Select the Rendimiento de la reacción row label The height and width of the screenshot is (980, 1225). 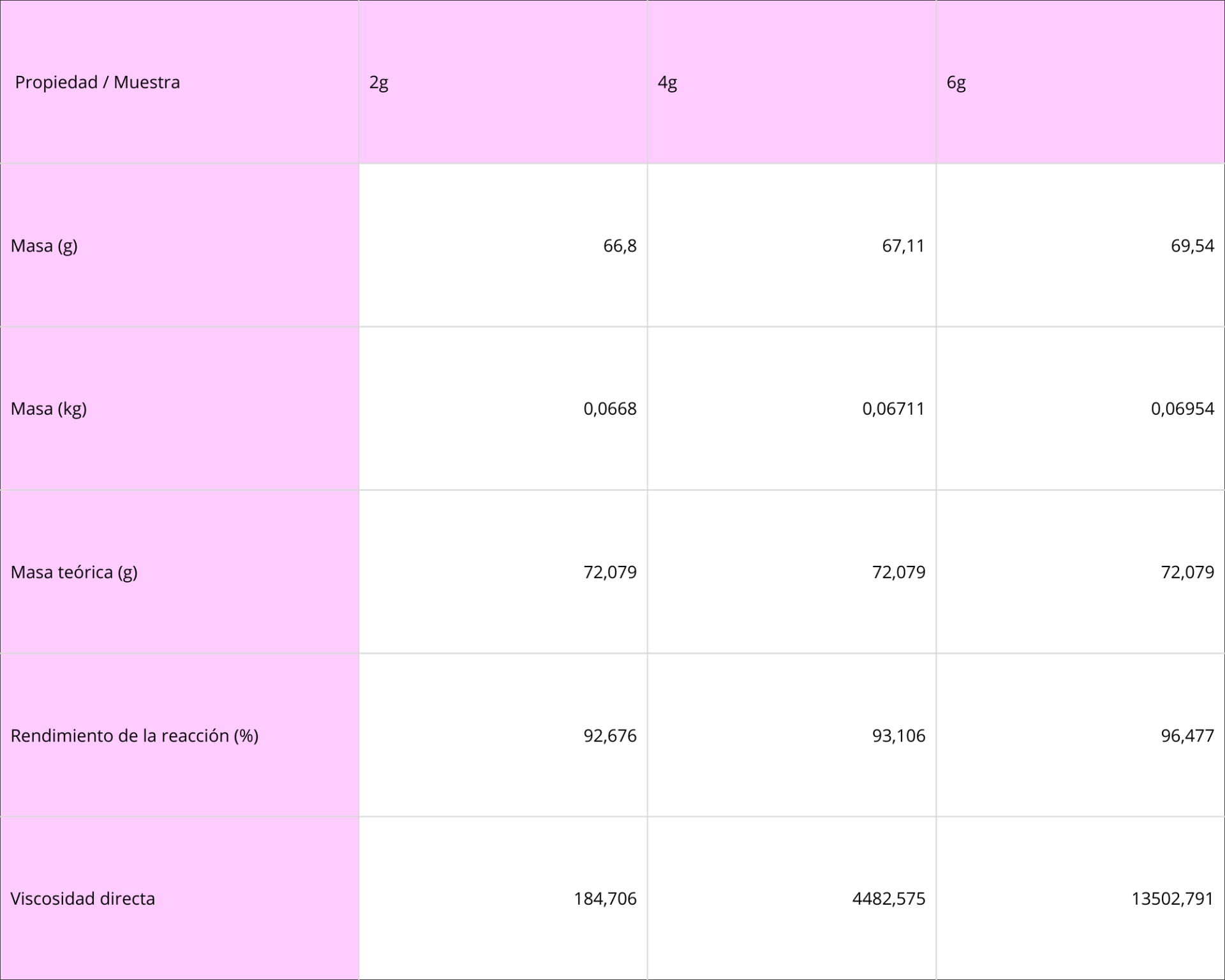tap(179, 736)
